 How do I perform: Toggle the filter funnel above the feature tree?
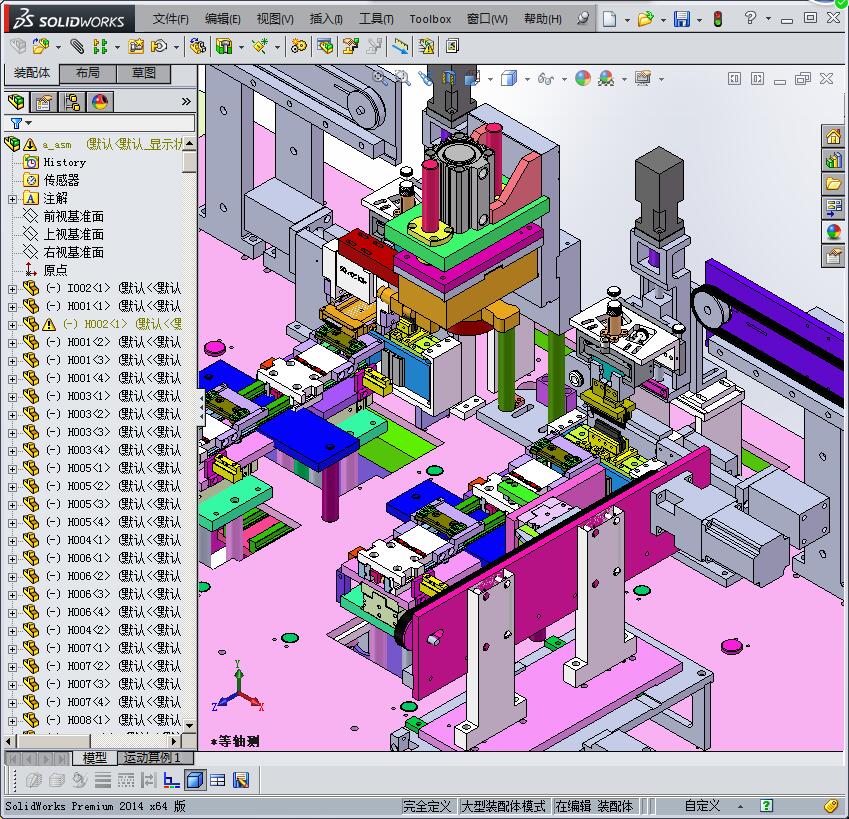pos(15,123)
